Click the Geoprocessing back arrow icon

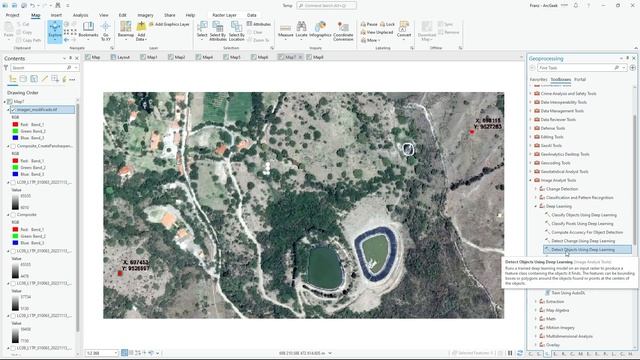[532, 68]
